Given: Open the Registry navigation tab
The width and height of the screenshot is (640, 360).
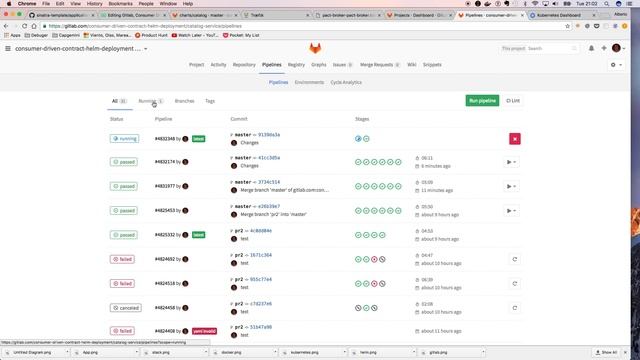Looking at the screenshot, I should click(x=296, y=65).
